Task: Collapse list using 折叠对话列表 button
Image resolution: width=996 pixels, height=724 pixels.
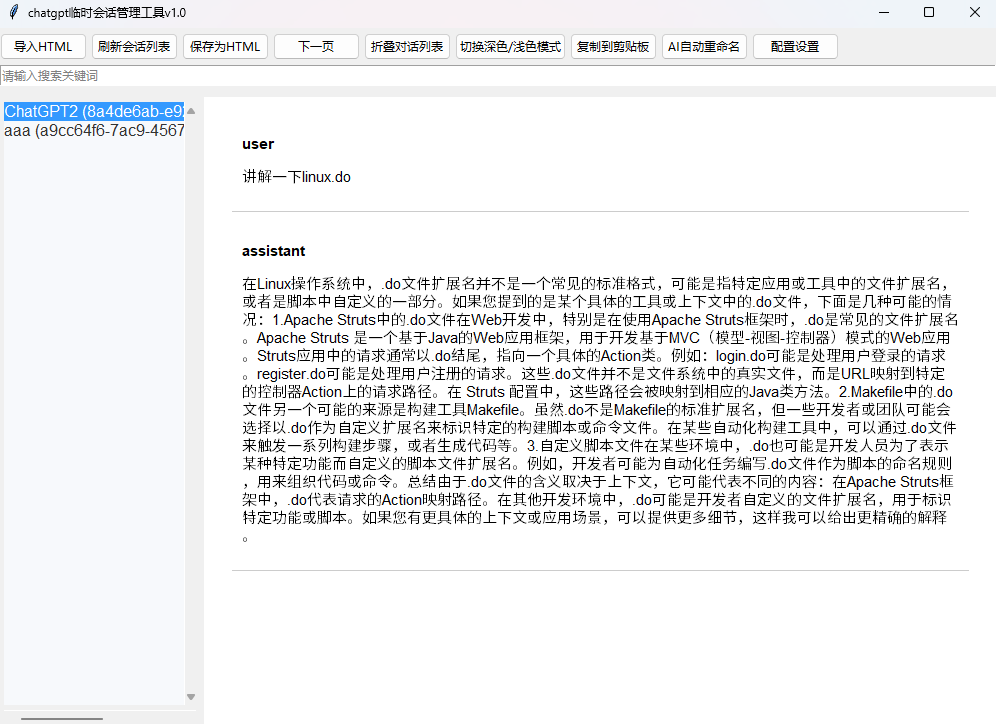Action: click(x=407, y=46)
